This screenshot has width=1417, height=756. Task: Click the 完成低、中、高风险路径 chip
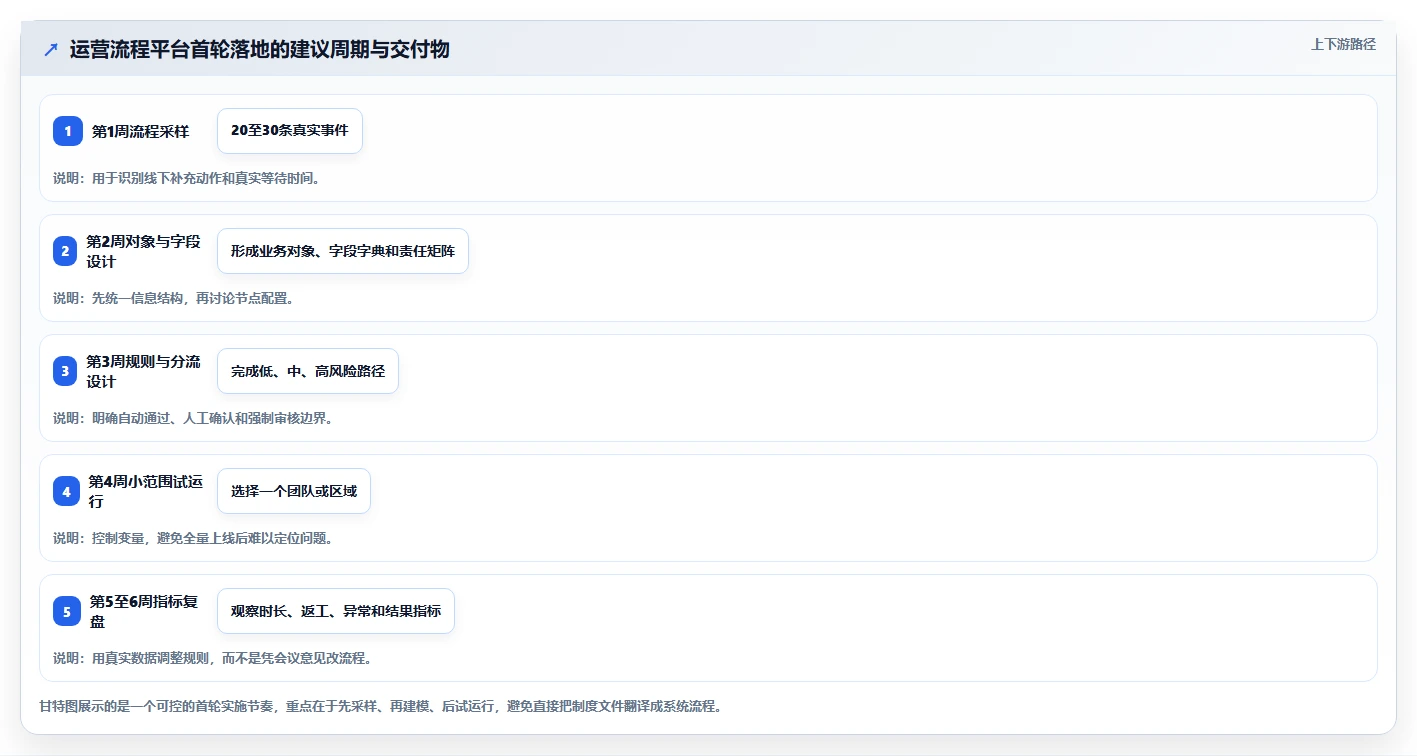coord(308,371)
